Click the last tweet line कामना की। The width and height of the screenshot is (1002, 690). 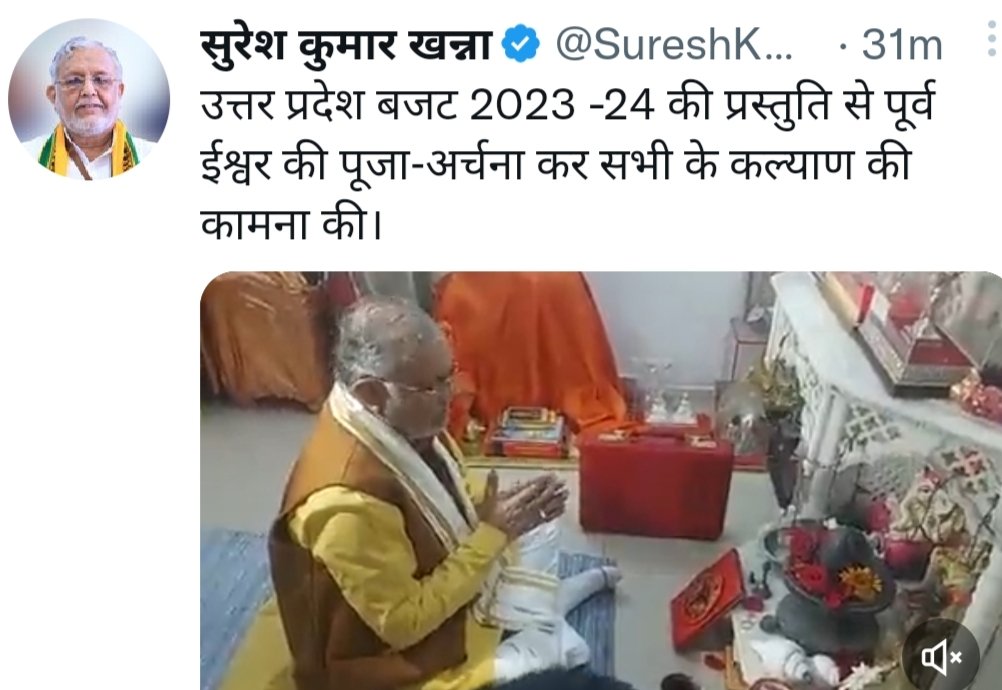point(291,224)
